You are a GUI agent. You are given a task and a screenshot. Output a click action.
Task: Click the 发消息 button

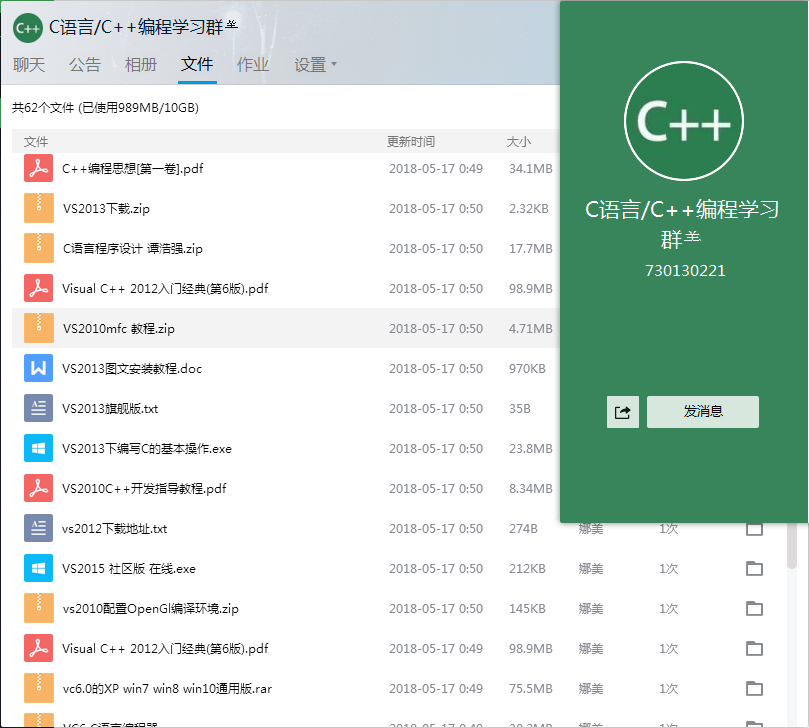pos(703,412)
